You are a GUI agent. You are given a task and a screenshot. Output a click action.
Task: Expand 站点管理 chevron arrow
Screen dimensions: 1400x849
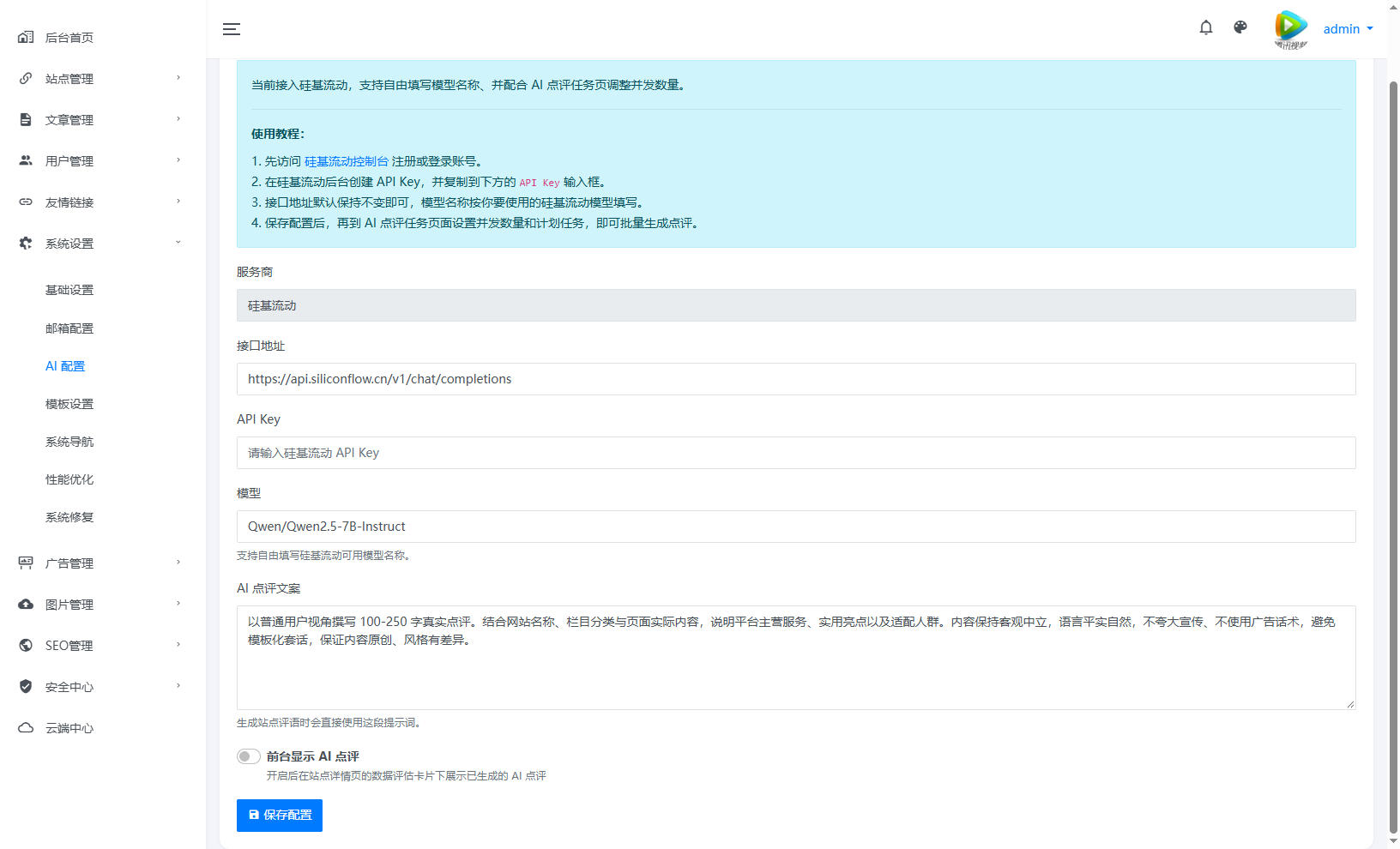pyautogui.click(x=178, y=78)
